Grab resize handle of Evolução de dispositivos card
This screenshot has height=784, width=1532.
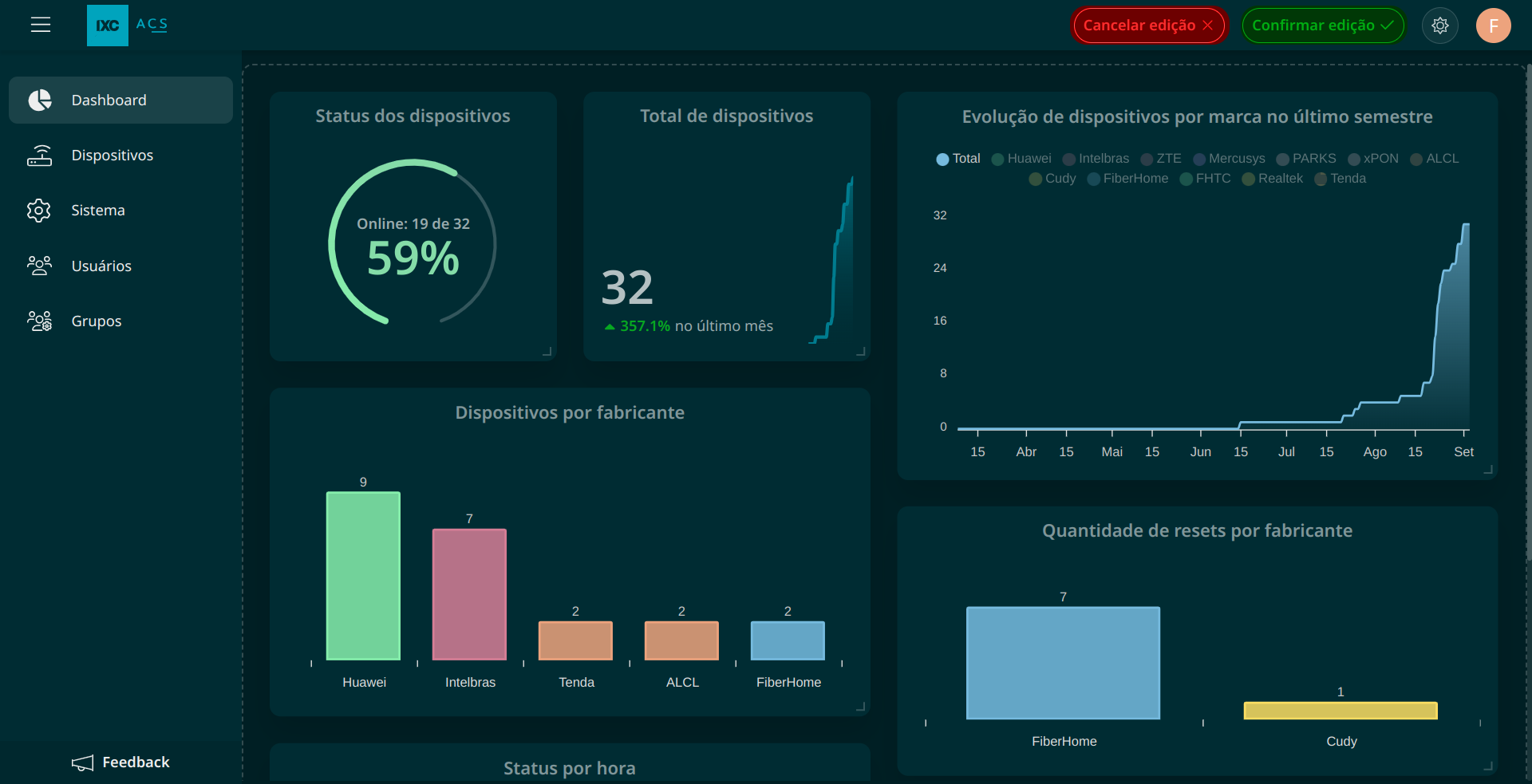tap(1488, 470)
